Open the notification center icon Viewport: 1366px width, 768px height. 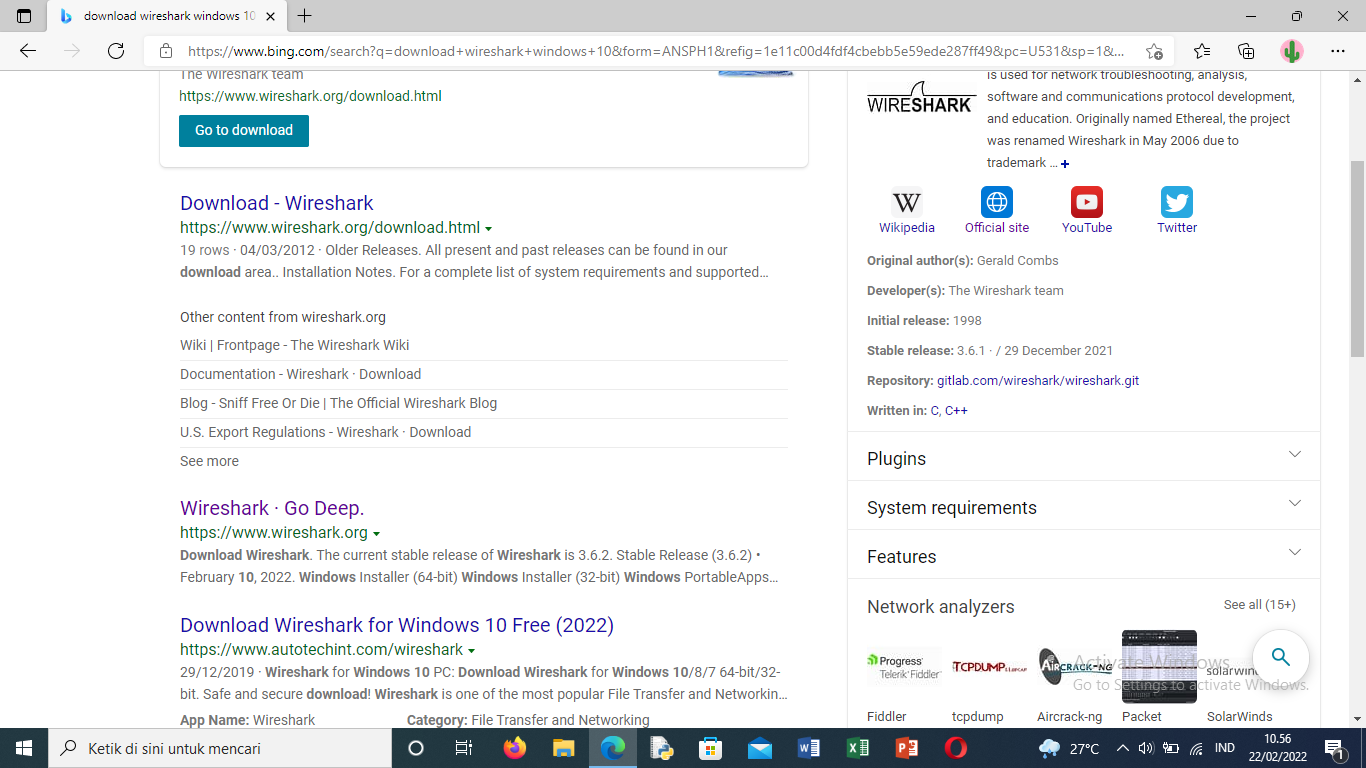pos(1333,748)
